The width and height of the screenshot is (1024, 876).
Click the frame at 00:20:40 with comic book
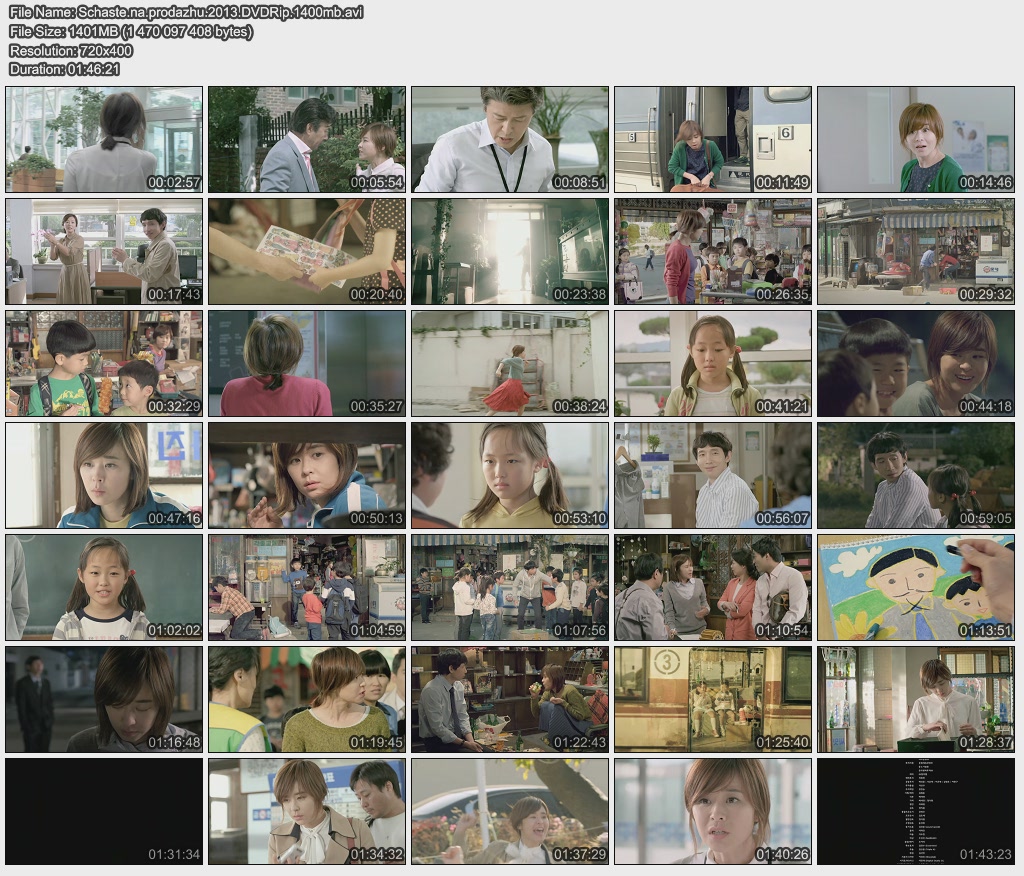[307, 251]
